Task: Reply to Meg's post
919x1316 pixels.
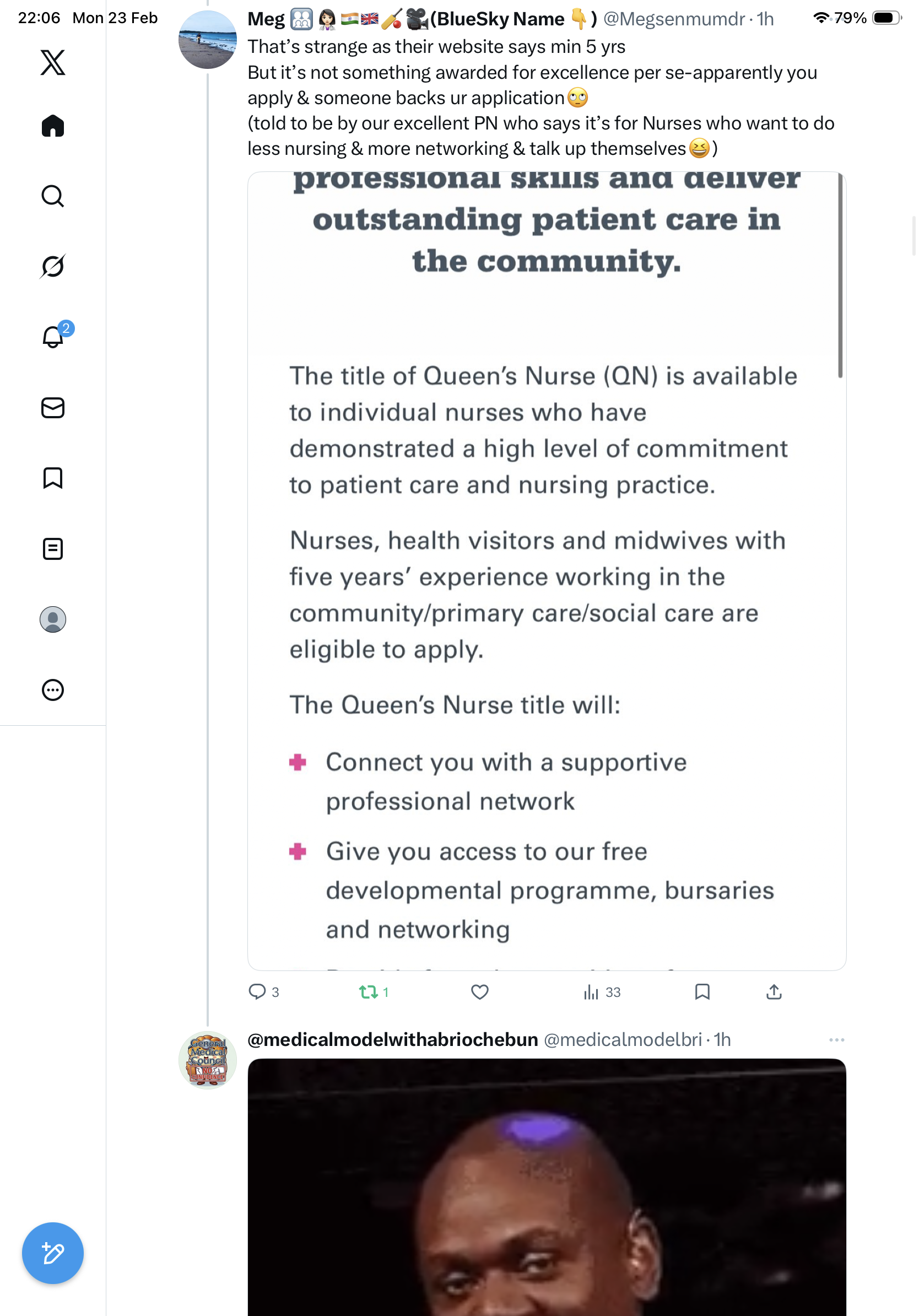Action: [257, 991]
